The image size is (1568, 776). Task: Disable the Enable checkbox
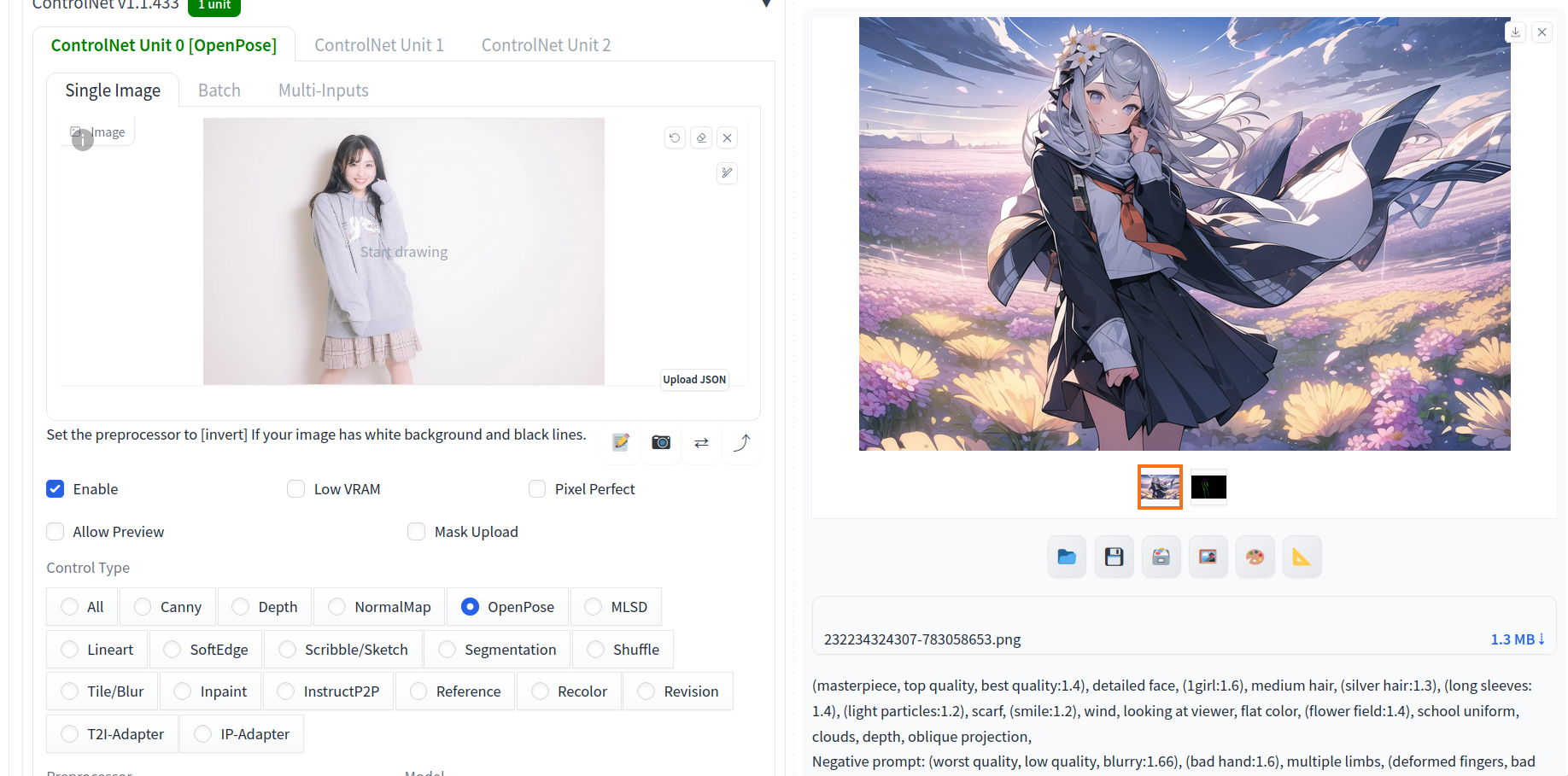[56, 489]
